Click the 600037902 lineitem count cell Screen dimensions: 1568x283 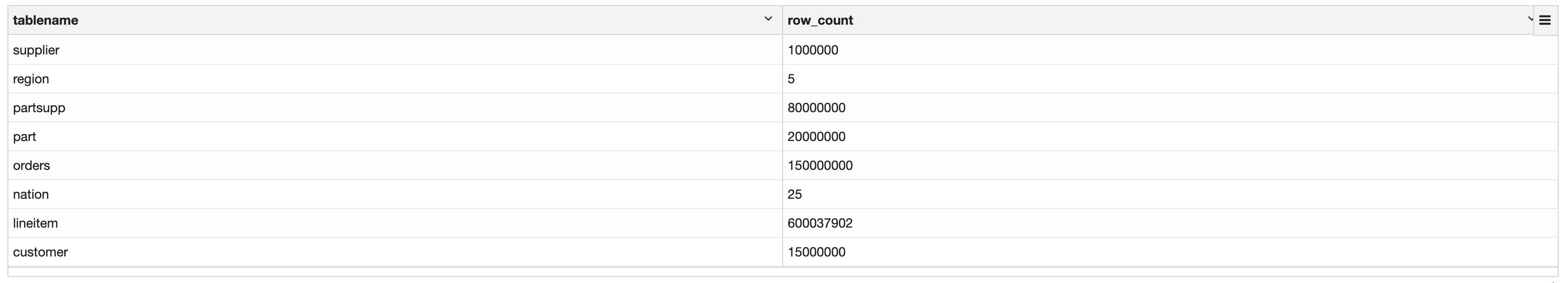[820, 223]
